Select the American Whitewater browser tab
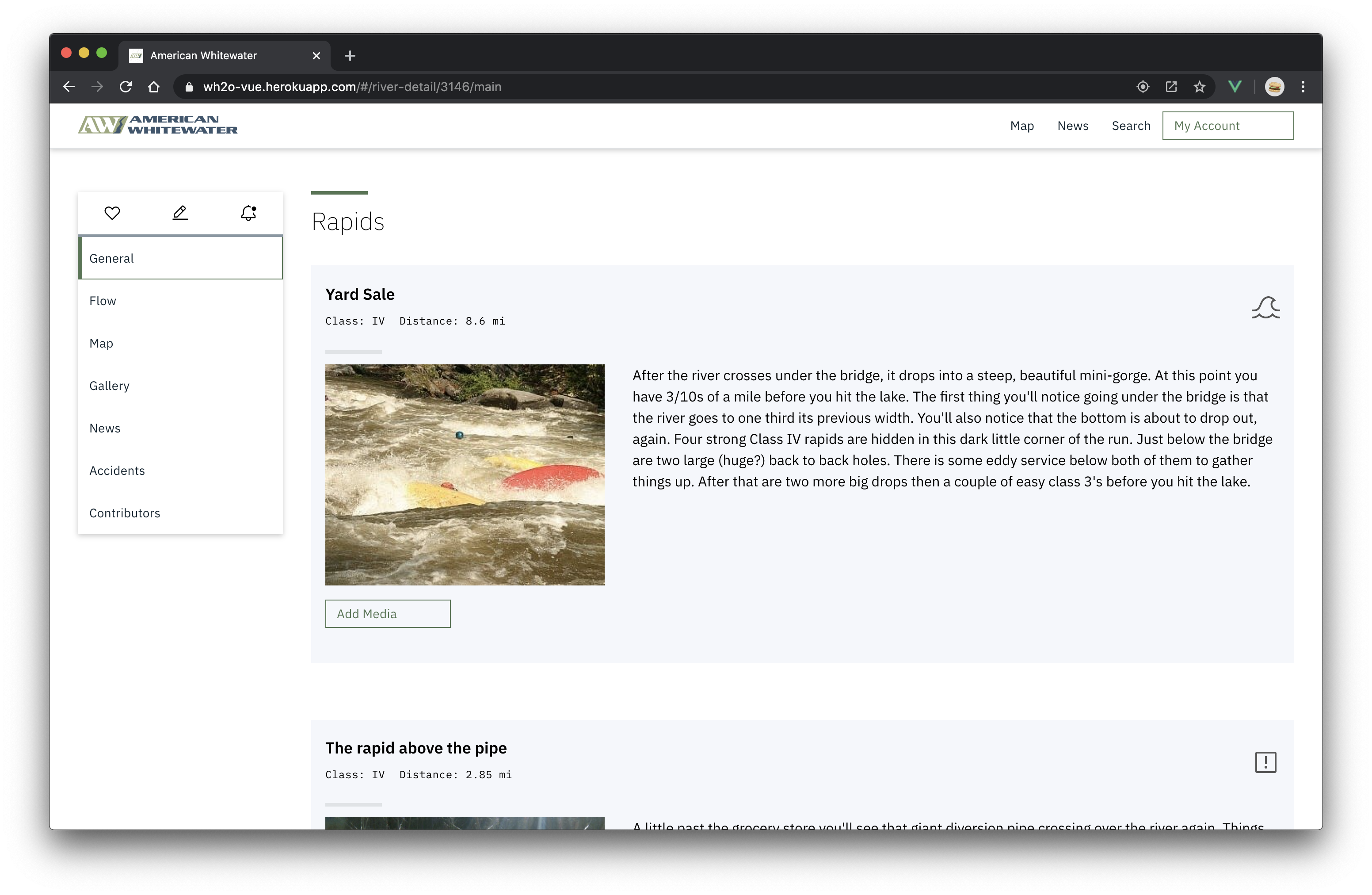1372x895 pixels. tap(225, 55)
